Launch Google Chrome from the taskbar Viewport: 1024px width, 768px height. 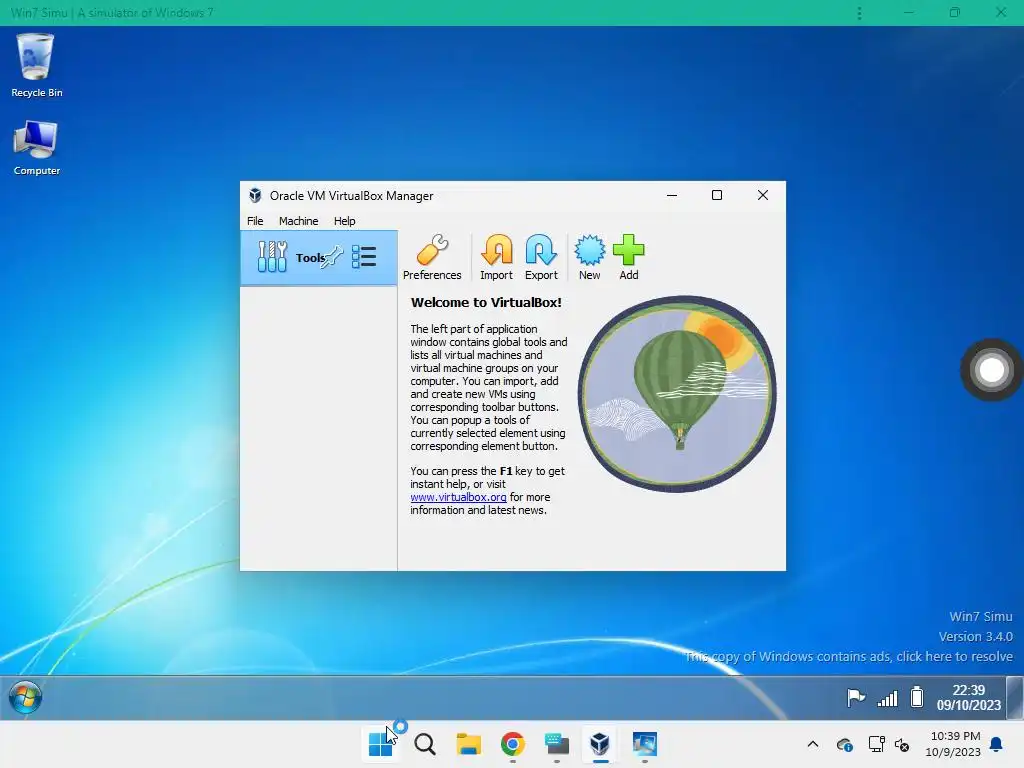[x=513, y=744]
